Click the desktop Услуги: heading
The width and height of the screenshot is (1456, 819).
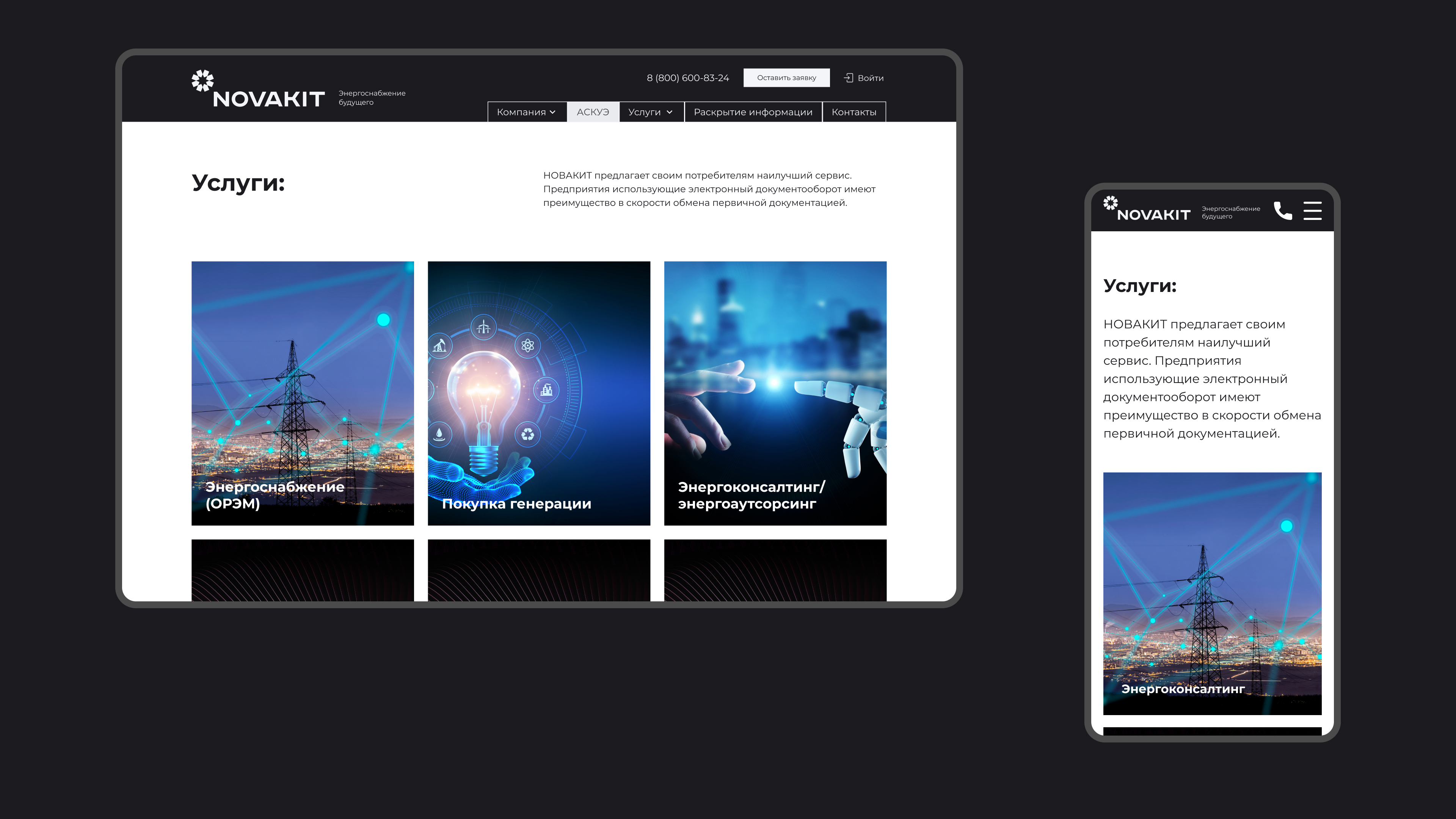point(238,182)
